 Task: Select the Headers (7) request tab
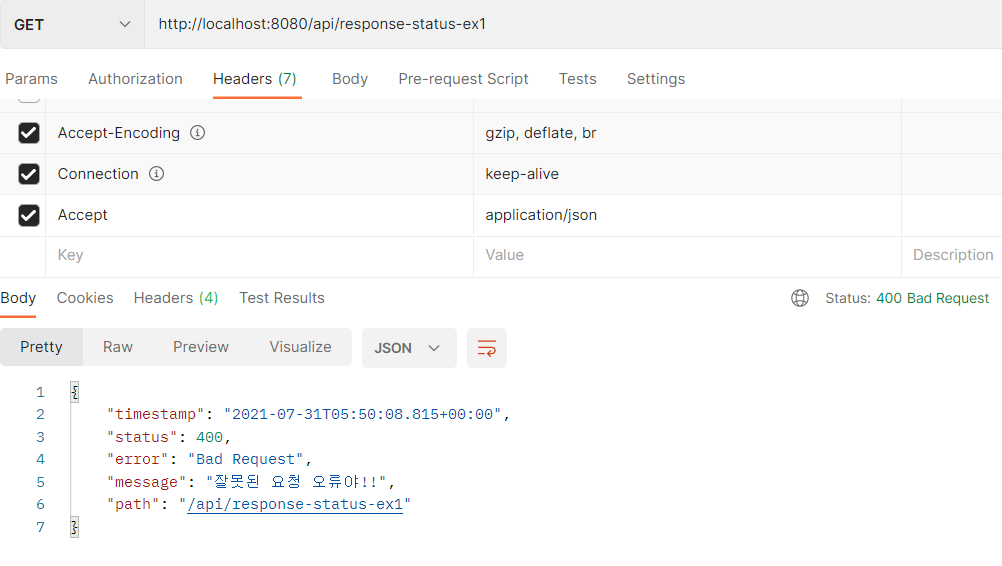click(x=255, y=79)
